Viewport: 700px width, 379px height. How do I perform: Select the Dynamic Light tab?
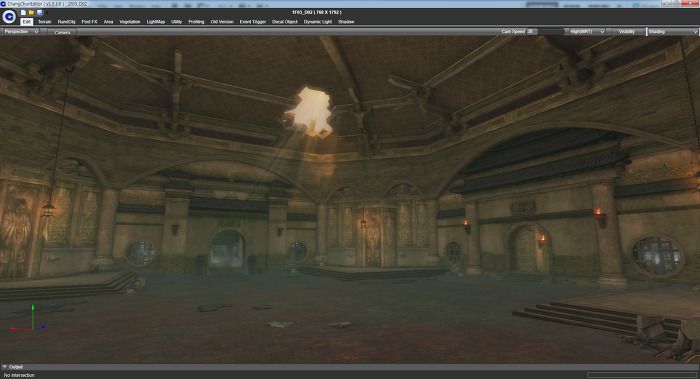[x=318, y=21]
